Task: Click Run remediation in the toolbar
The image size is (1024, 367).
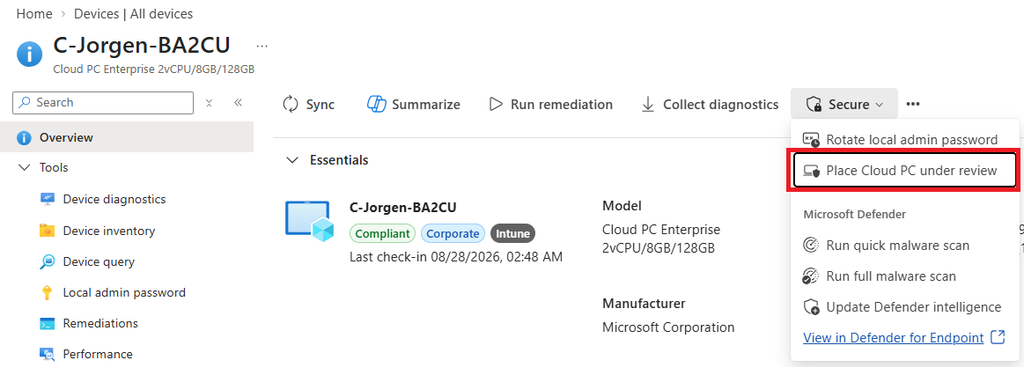Action: pyautogui.click(x=551, y=104)
